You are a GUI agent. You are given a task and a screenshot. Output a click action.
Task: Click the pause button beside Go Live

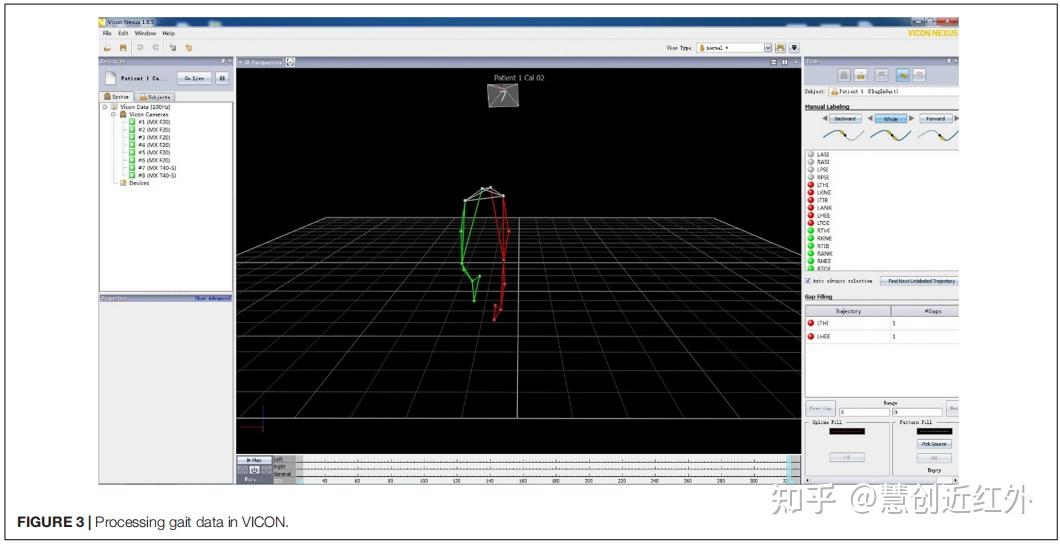[x=221, y=78]
